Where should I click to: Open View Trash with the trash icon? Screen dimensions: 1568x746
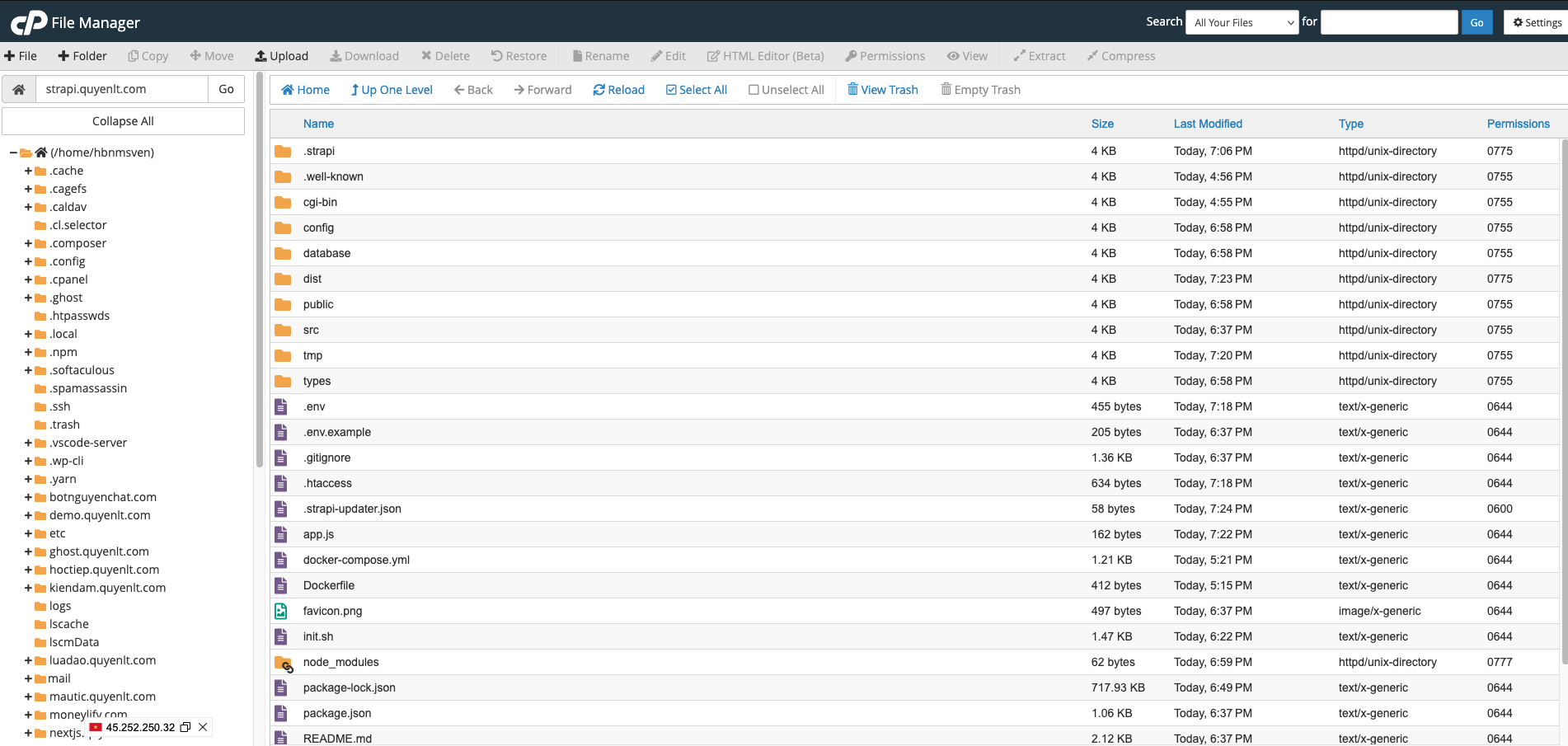pos(852,89)
